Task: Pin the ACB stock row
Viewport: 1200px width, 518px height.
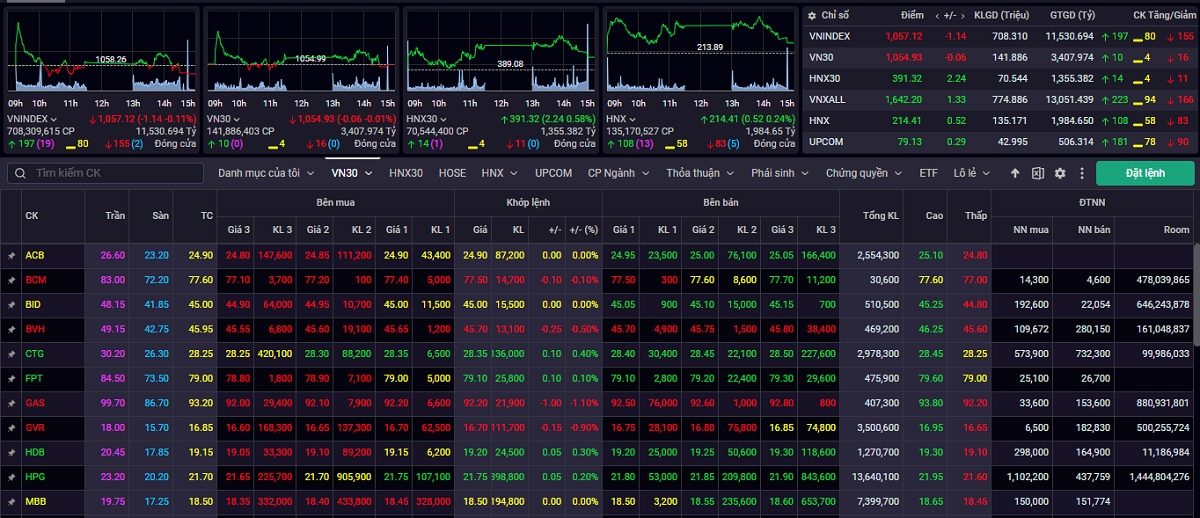Action: click(11, 255)
